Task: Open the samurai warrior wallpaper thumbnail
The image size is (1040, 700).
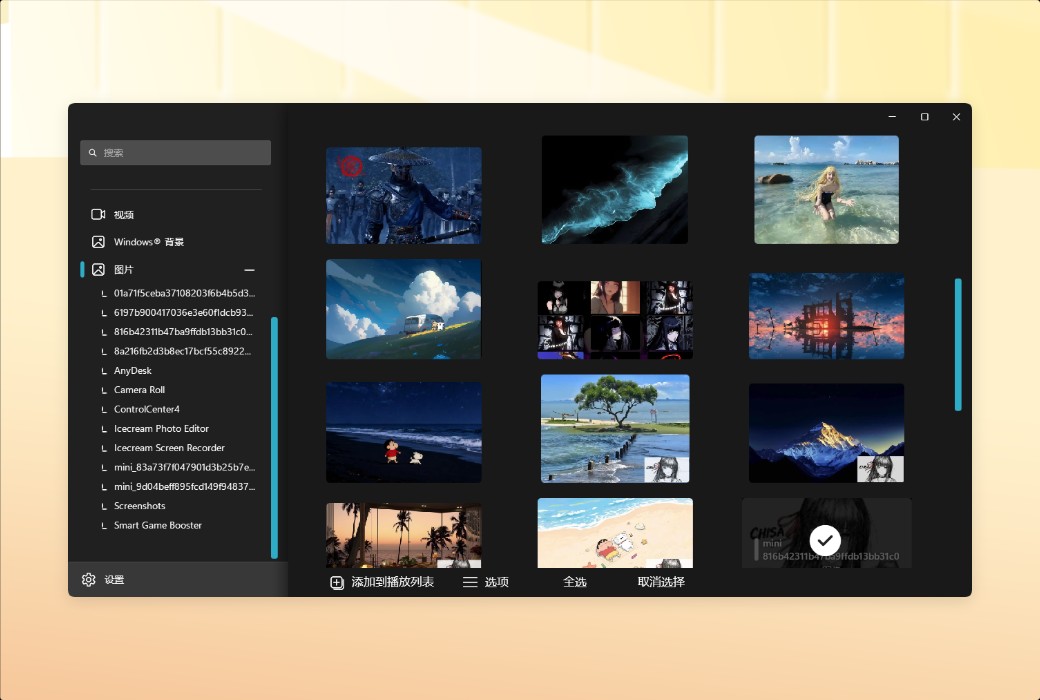Action: 403,194
